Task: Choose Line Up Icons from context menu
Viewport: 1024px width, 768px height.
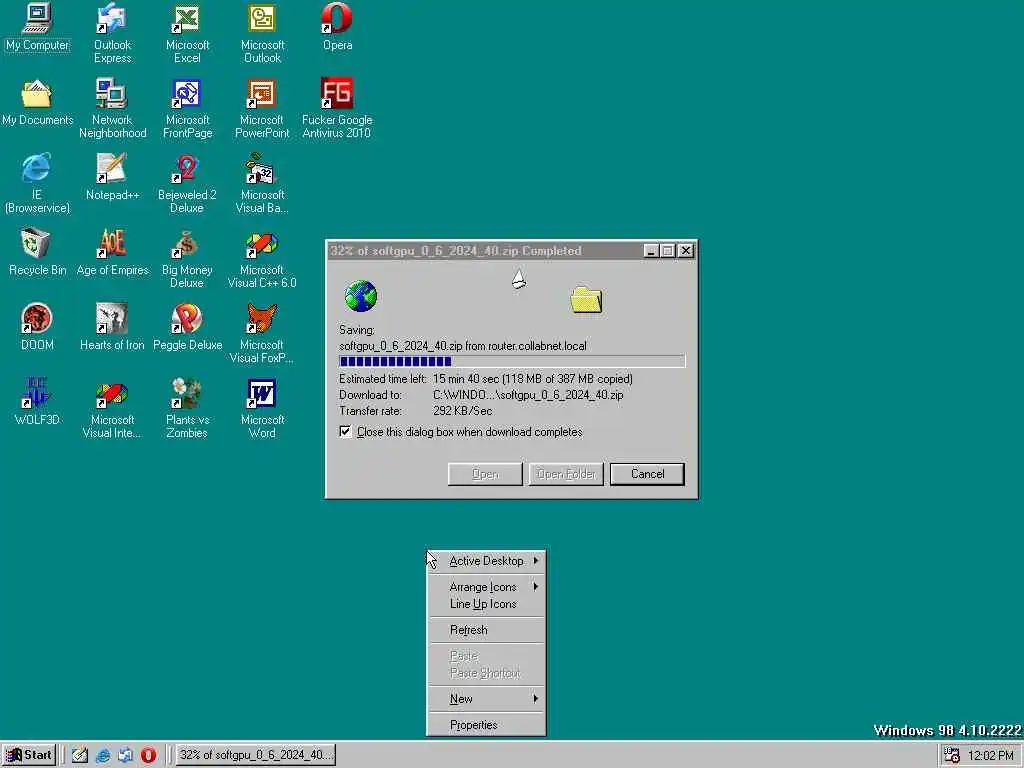Action: click(x=487, y=604)
